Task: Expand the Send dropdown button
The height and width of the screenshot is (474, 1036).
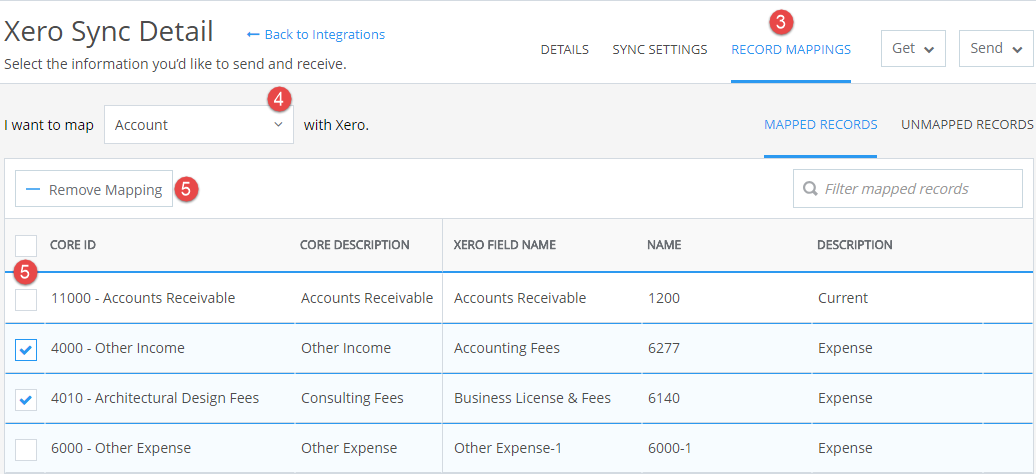Action: coord(996,49)
